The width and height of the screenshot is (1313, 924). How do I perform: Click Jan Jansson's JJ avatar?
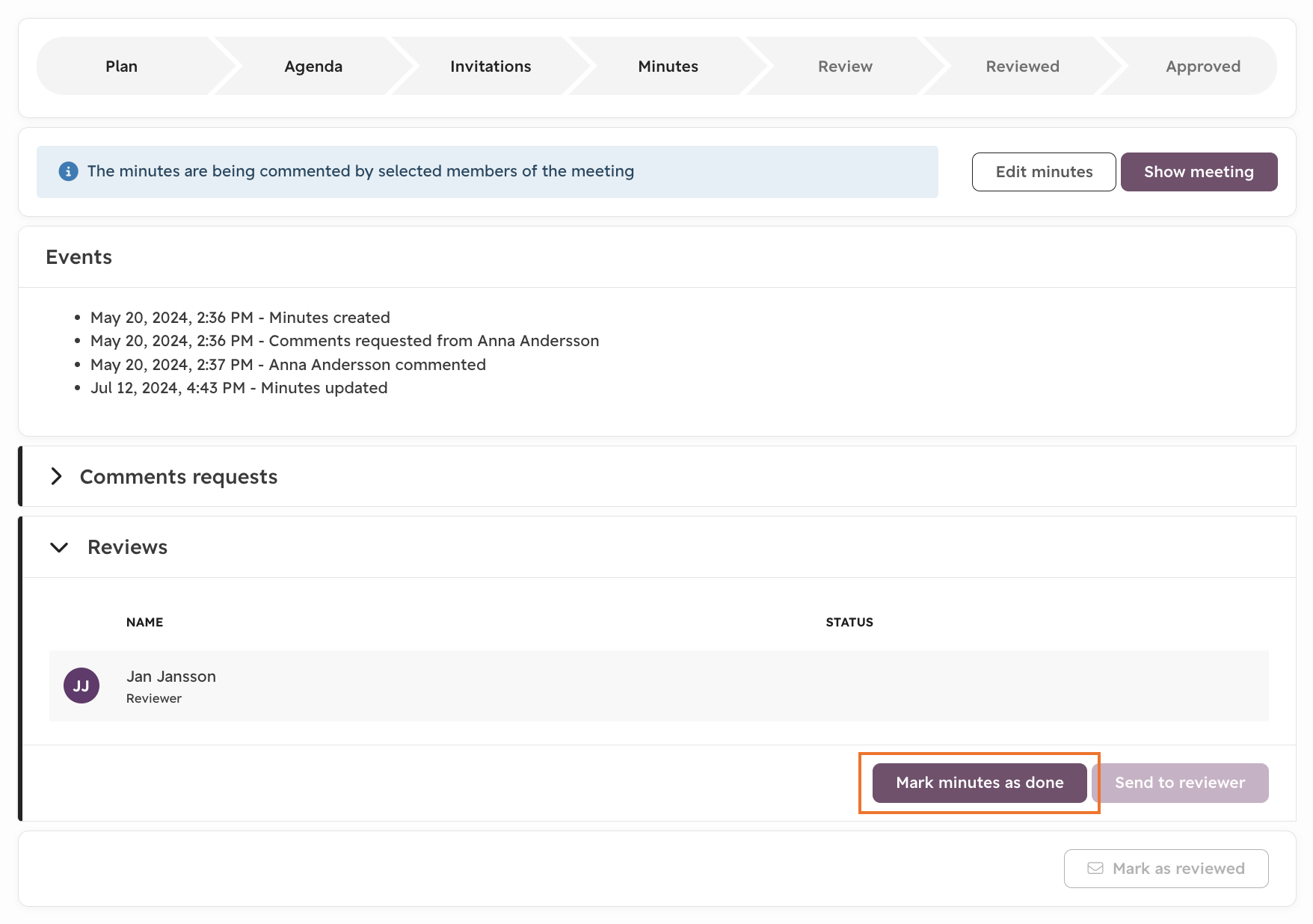pos(82,686)
